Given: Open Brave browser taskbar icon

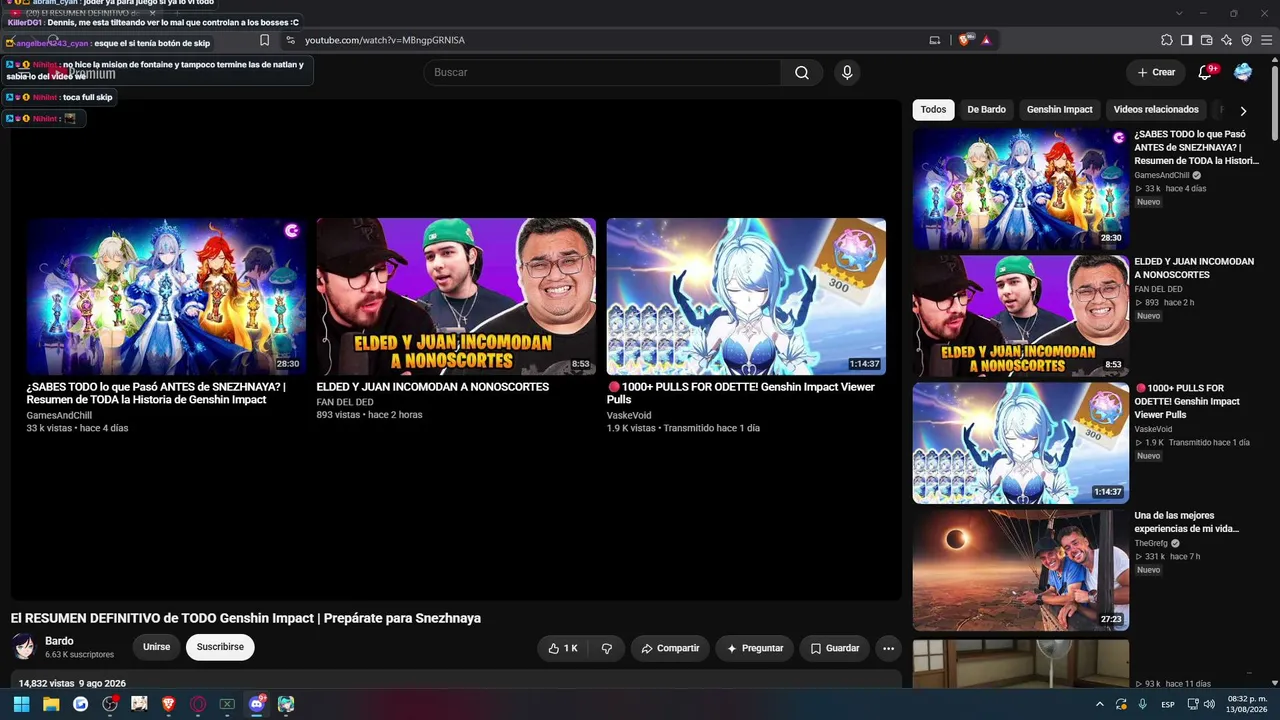Looking at the screenshot, I should click(169, 704).
